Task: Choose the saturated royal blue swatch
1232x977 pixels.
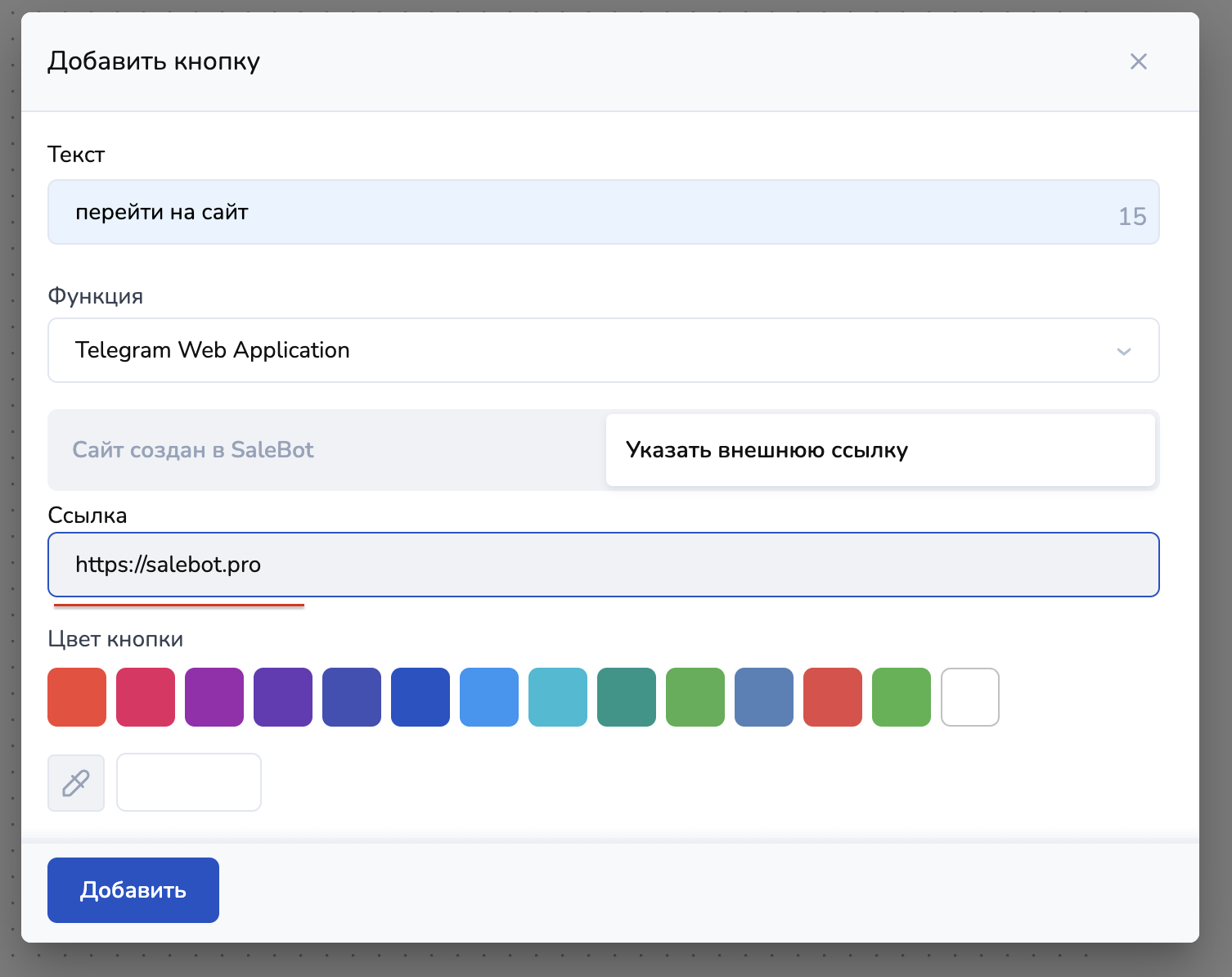Action: tap(420, 697)
